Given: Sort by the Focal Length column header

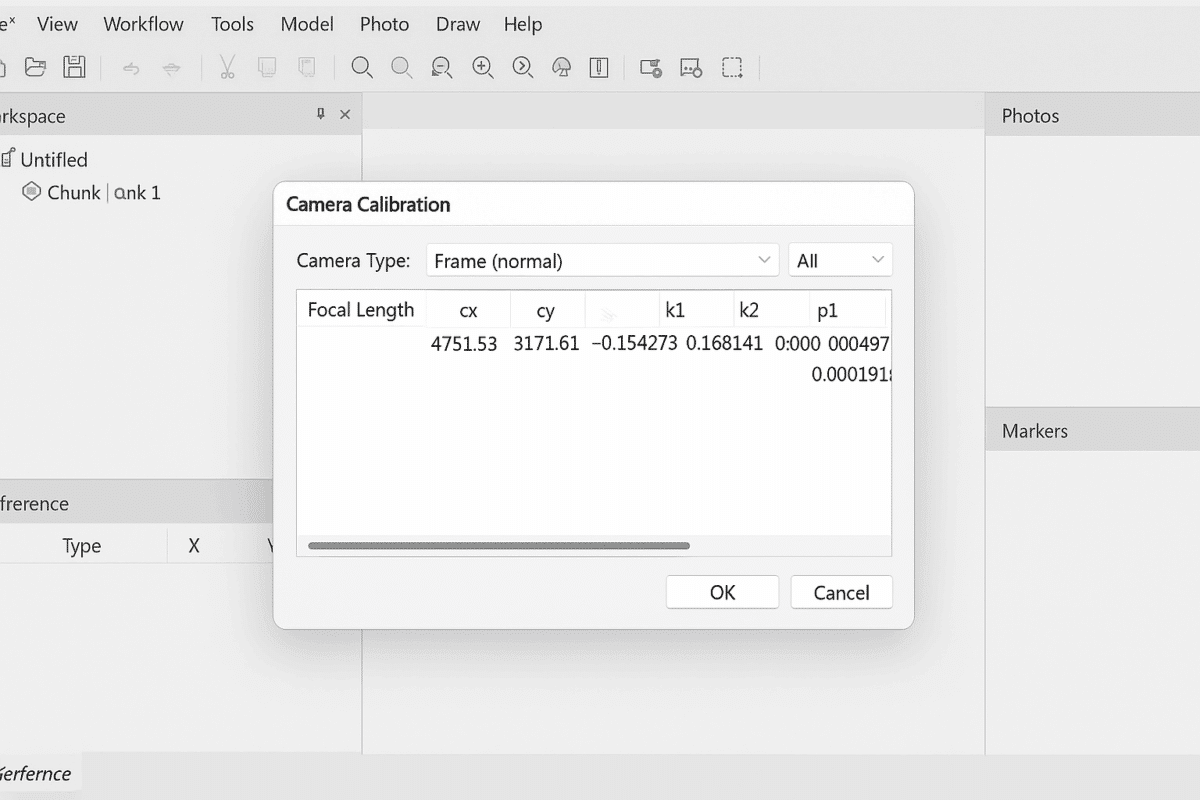Looking at the screenshot, I should tap(361, 309).
